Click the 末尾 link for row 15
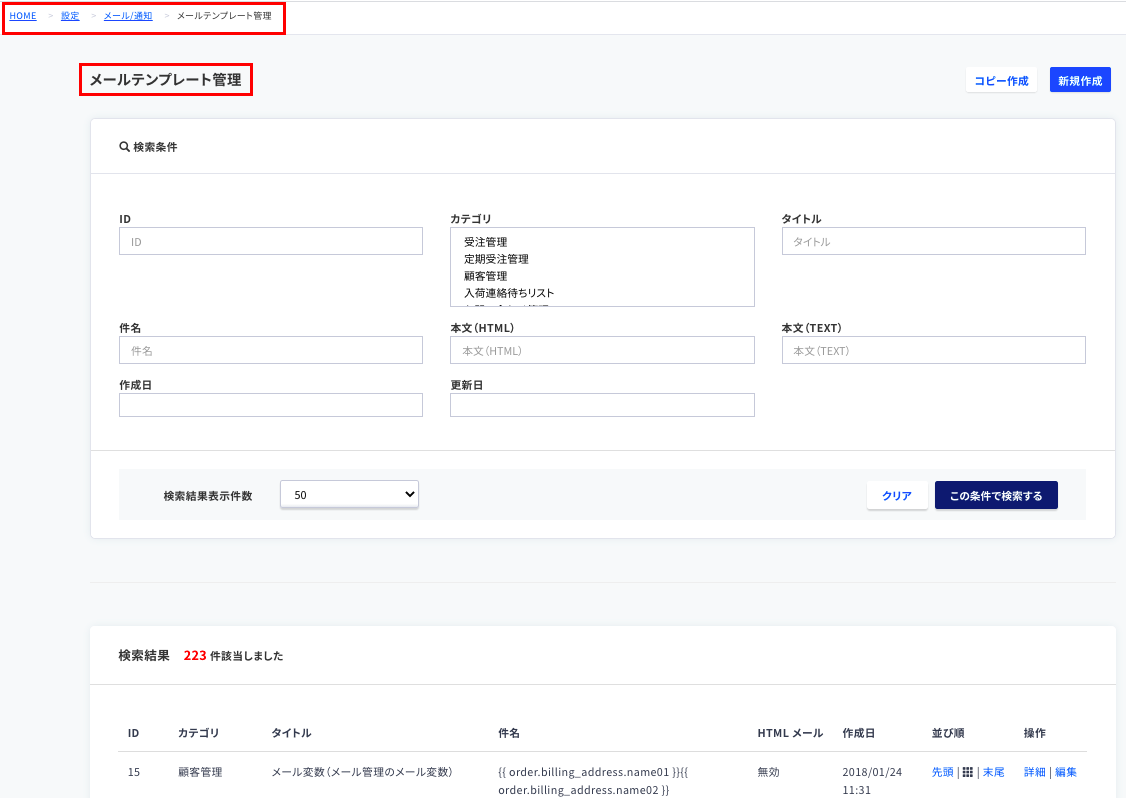1126x798 pixels. point(994,772)
